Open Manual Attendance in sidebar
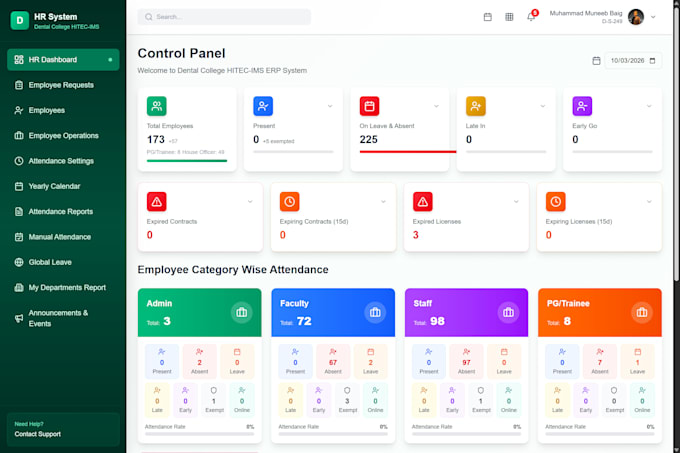Image resolution: width=680 pixels, height=453 pixels. pyautogui.click(x=63, y=237)
